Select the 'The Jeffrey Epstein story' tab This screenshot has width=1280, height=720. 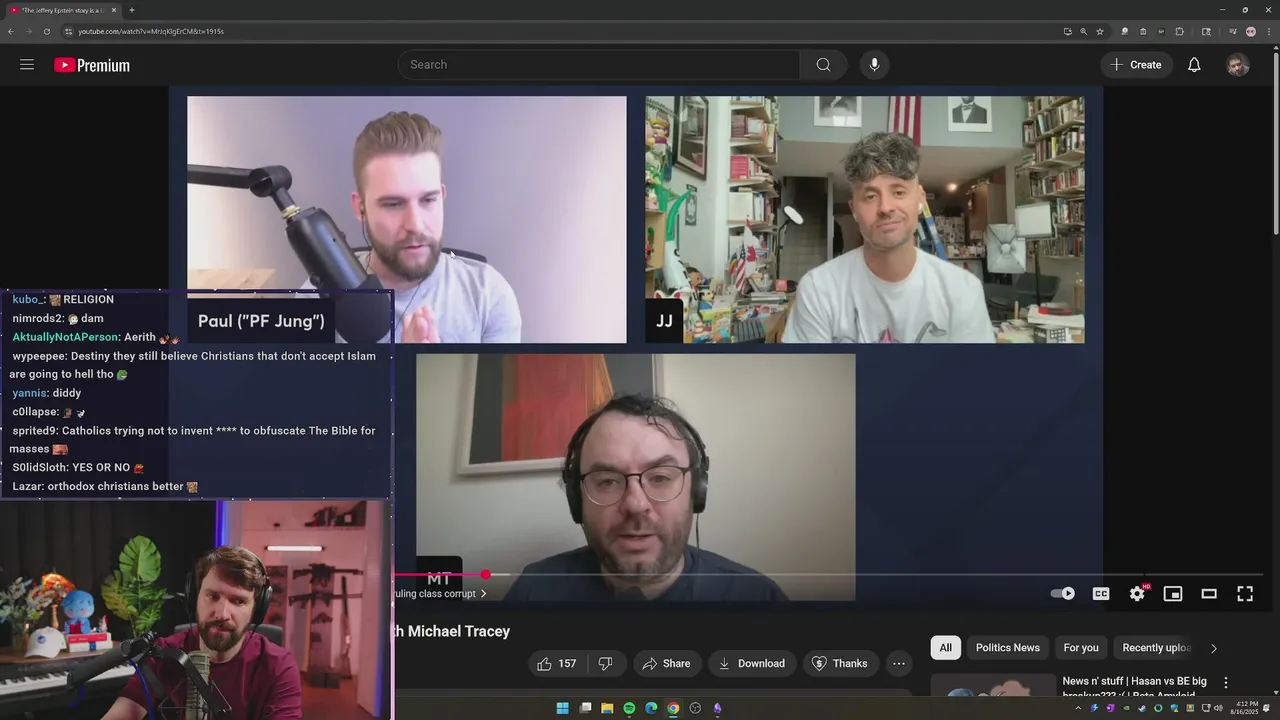pyautogui.click(x=63, y=10)
